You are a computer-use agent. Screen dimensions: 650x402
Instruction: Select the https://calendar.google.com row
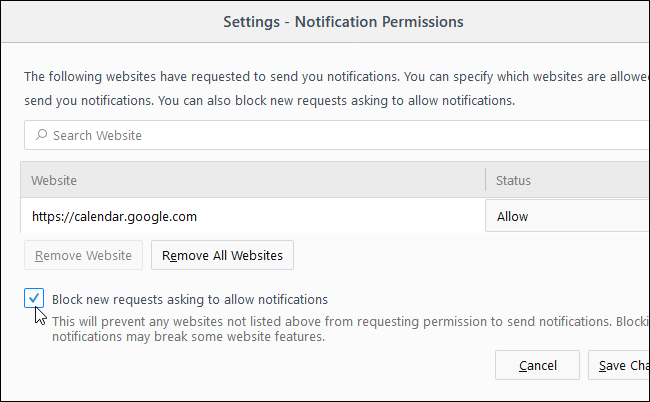point(250,216)
